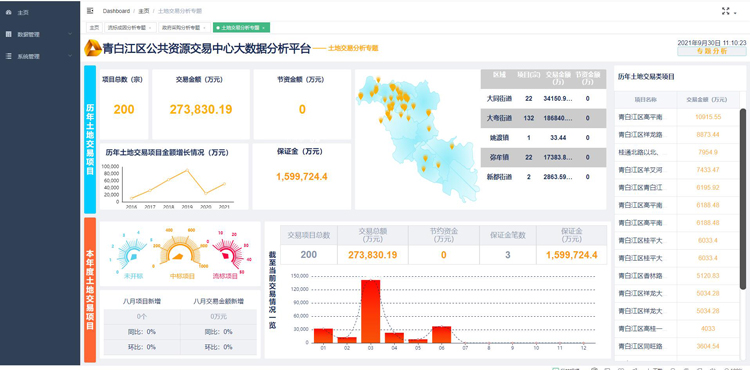Expand the 数据管理 sidebar menu
Viewport: 750px width, 370px height.
point(70,34)
